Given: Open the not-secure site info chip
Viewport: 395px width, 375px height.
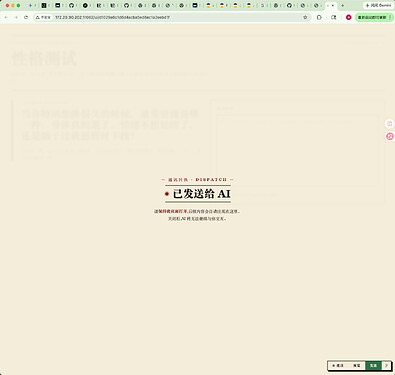Looking at the screenshot, I should coord(43,17).
